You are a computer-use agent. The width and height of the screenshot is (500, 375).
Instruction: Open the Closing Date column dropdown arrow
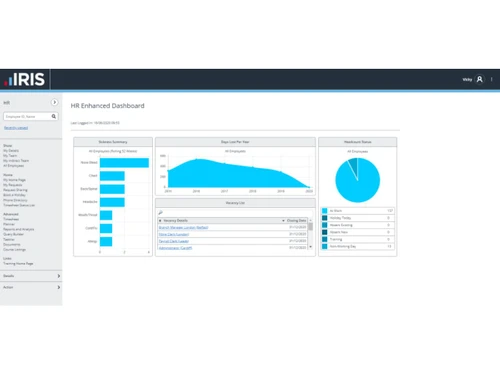click(283, 221)
